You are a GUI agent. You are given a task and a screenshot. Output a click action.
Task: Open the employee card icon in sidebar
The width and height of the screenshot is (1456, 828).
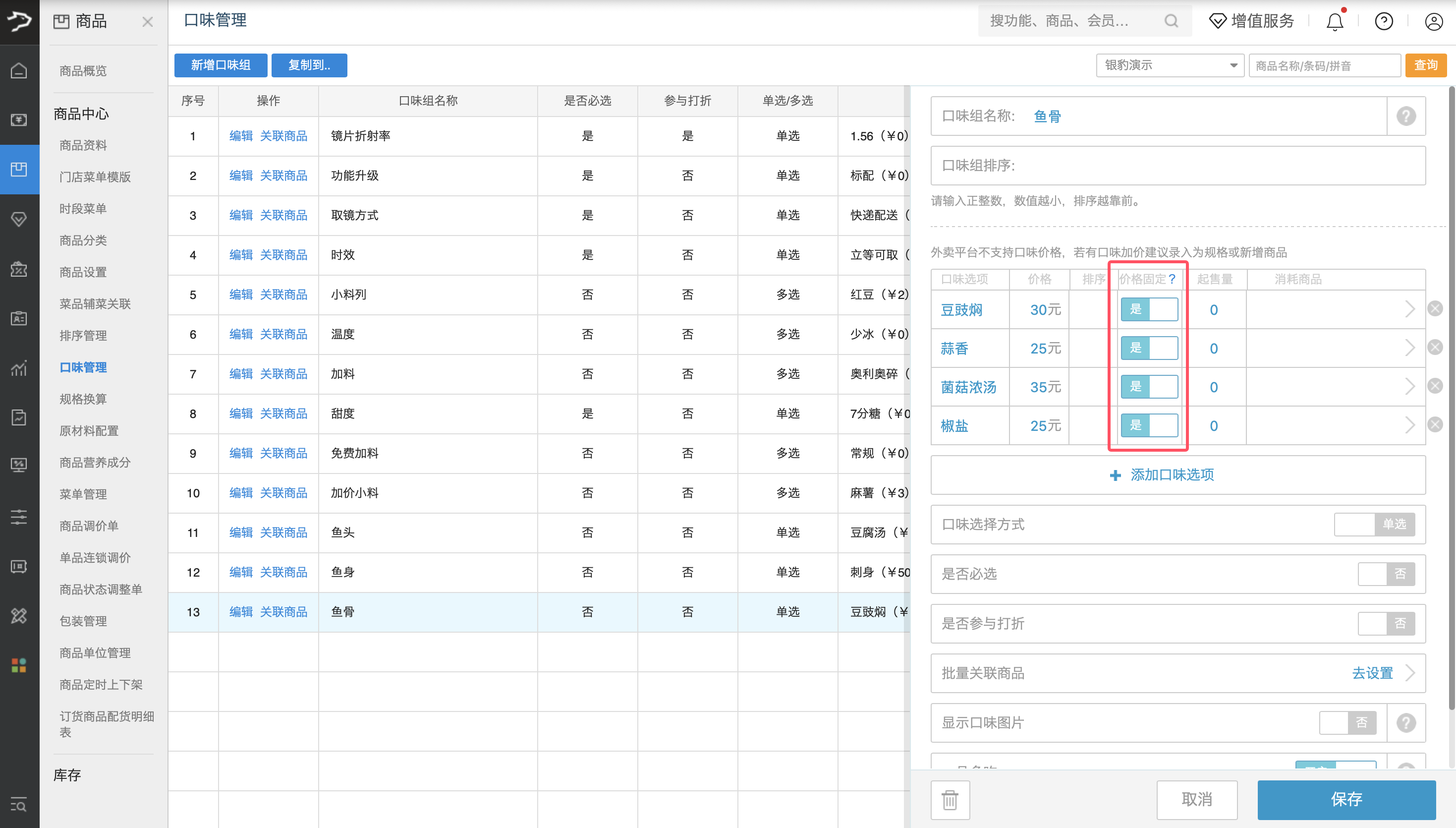click(x=19, y=318)
